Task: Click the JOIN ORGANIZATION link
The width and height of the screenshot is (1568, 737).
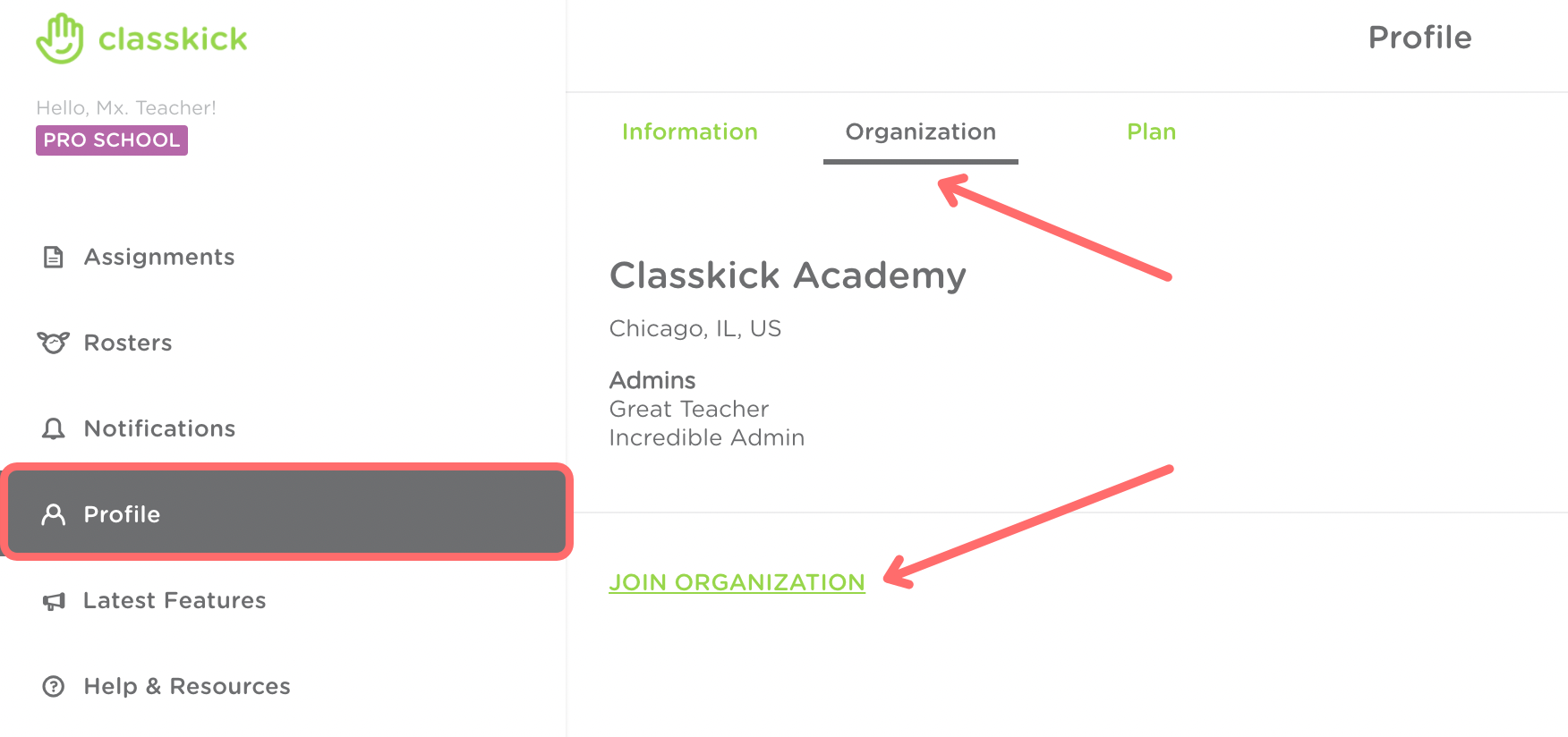Action: 737,581
